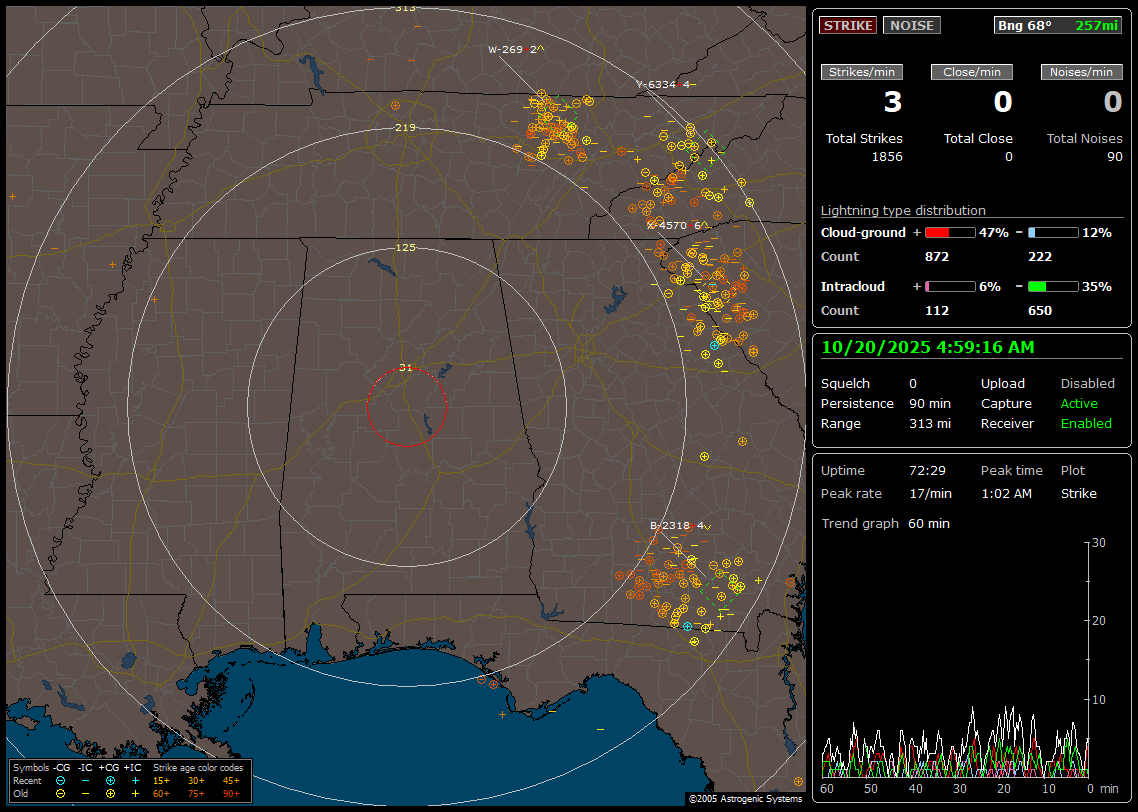
Task: Click the Recent -IC cyan dash symbol
Action: [85, 780]
